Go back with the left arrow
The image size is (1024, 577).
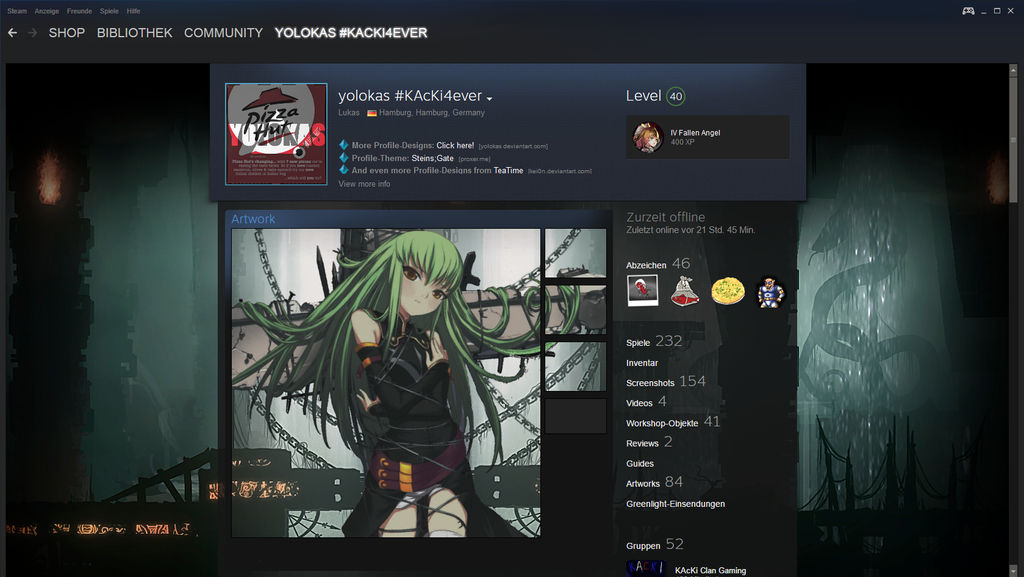coord(12,33)
